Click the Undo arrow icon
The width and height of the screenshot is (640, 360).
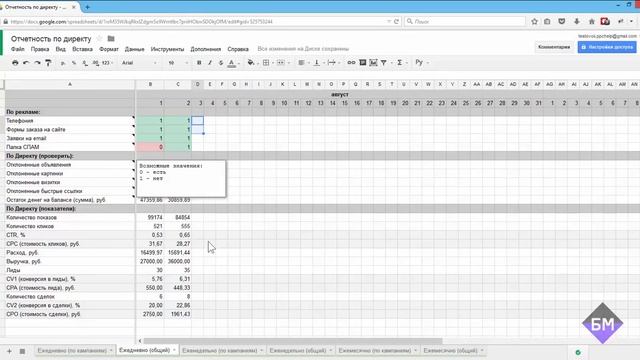point(26,63)
